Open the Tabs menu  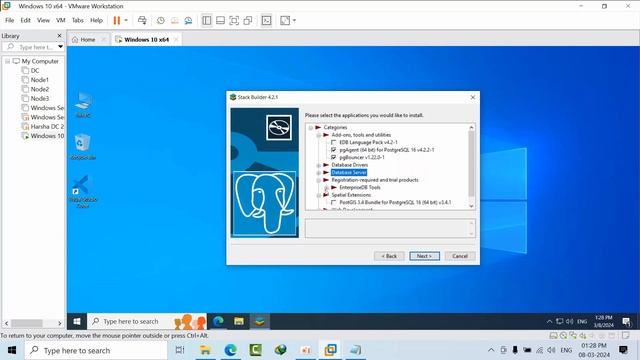coord(78,20)
